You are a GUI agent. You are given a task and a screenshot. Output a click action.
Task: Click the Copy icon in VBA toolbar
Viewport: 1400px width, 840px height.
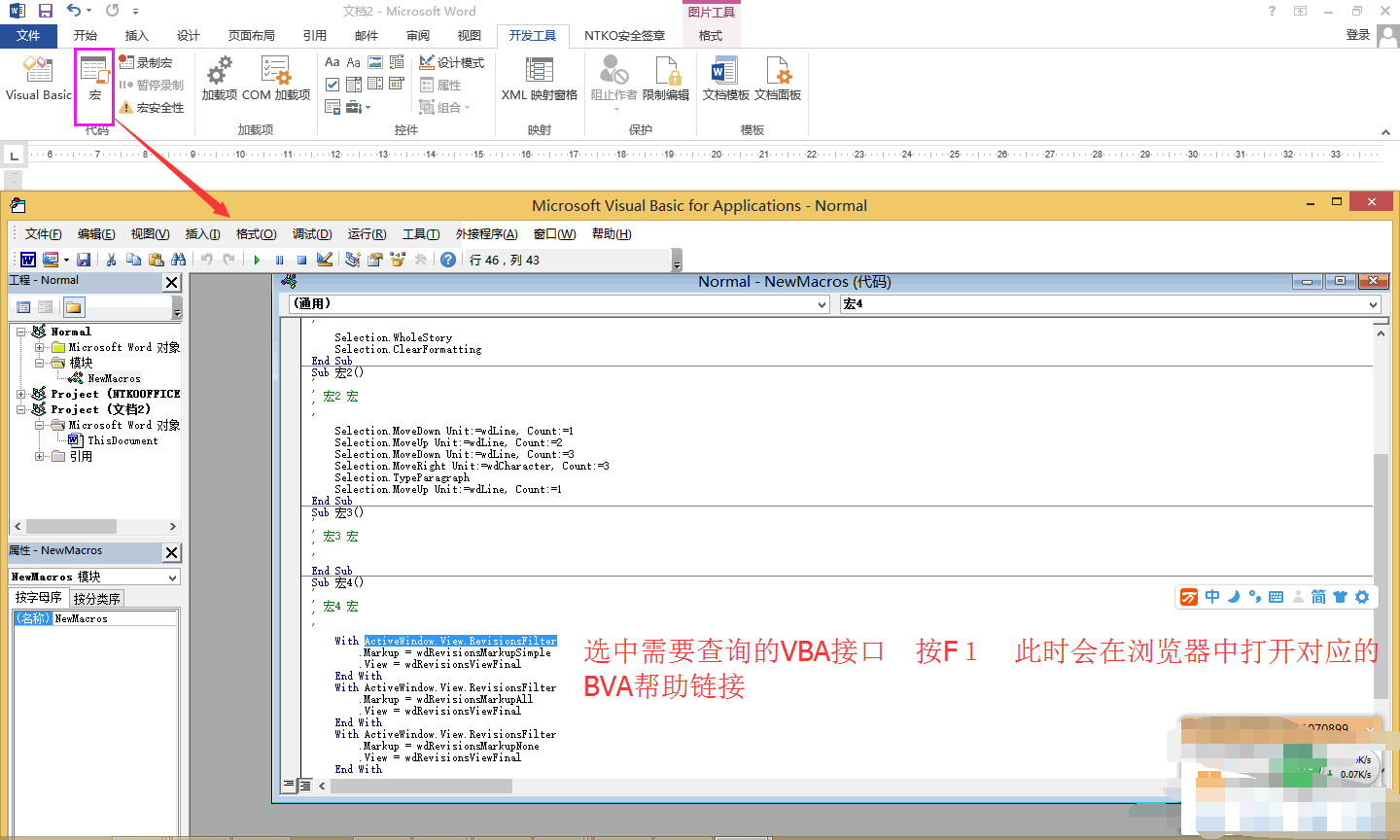tap(133, 260)
